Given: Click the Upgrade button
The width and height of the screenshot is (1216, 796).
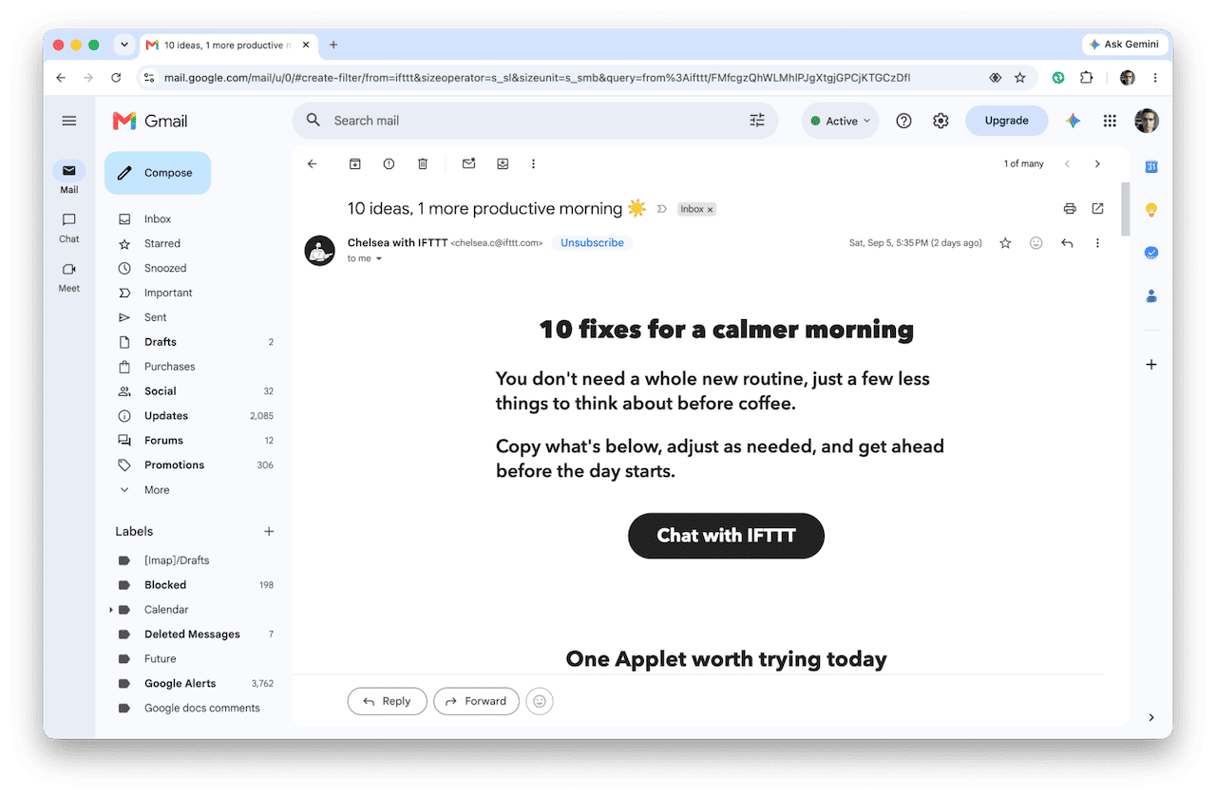Looking at the screenshot, I should point(1006,121).
